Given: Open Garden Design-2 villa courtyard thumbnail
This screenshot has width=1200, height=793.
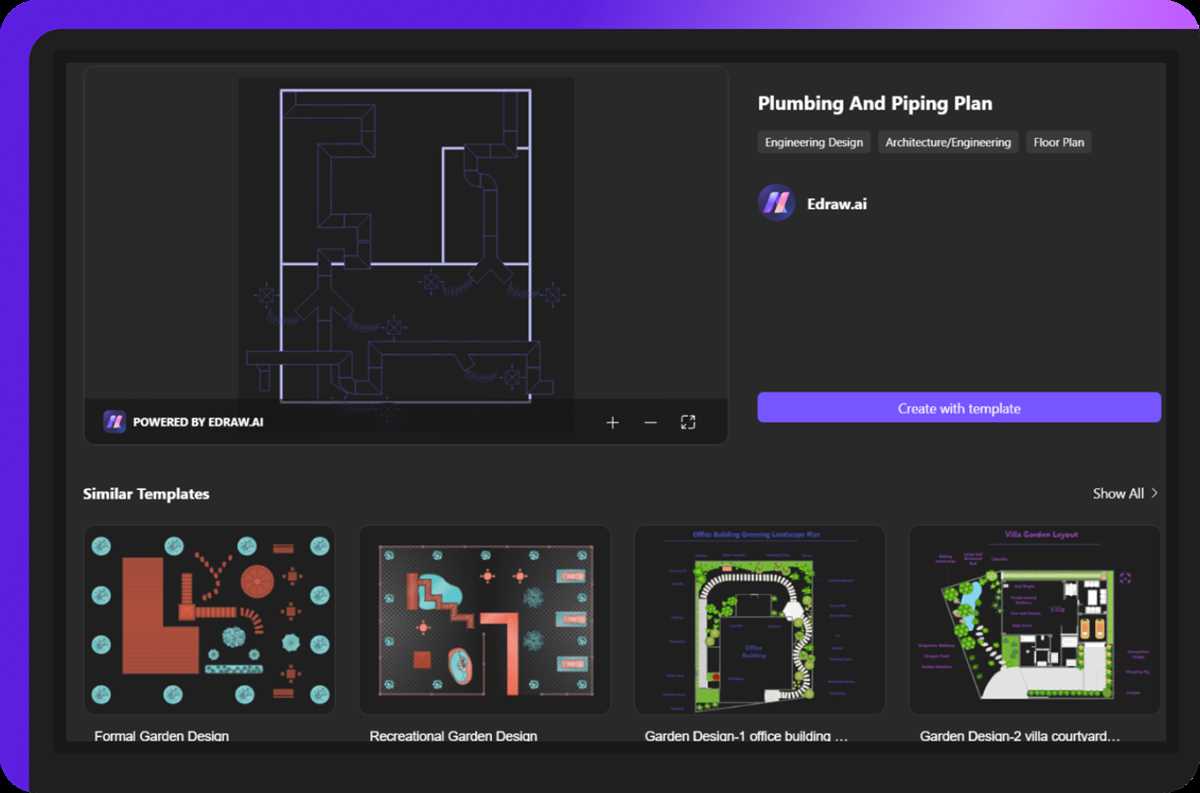Looking at the screenshot, I should (x=1035, y=619).
